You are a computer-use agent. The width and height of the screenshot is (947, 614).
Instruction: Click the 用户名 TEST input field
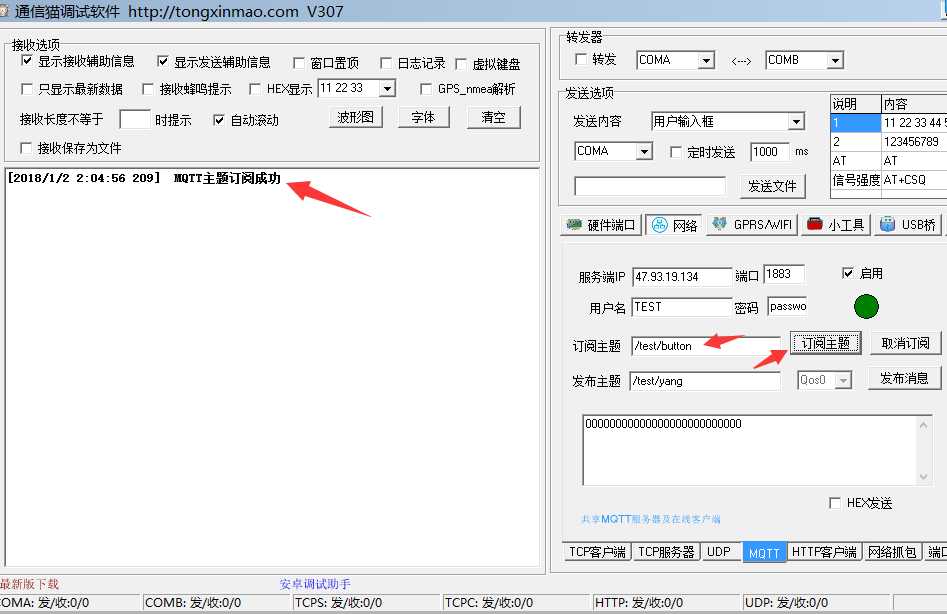[x=682, y=307]
